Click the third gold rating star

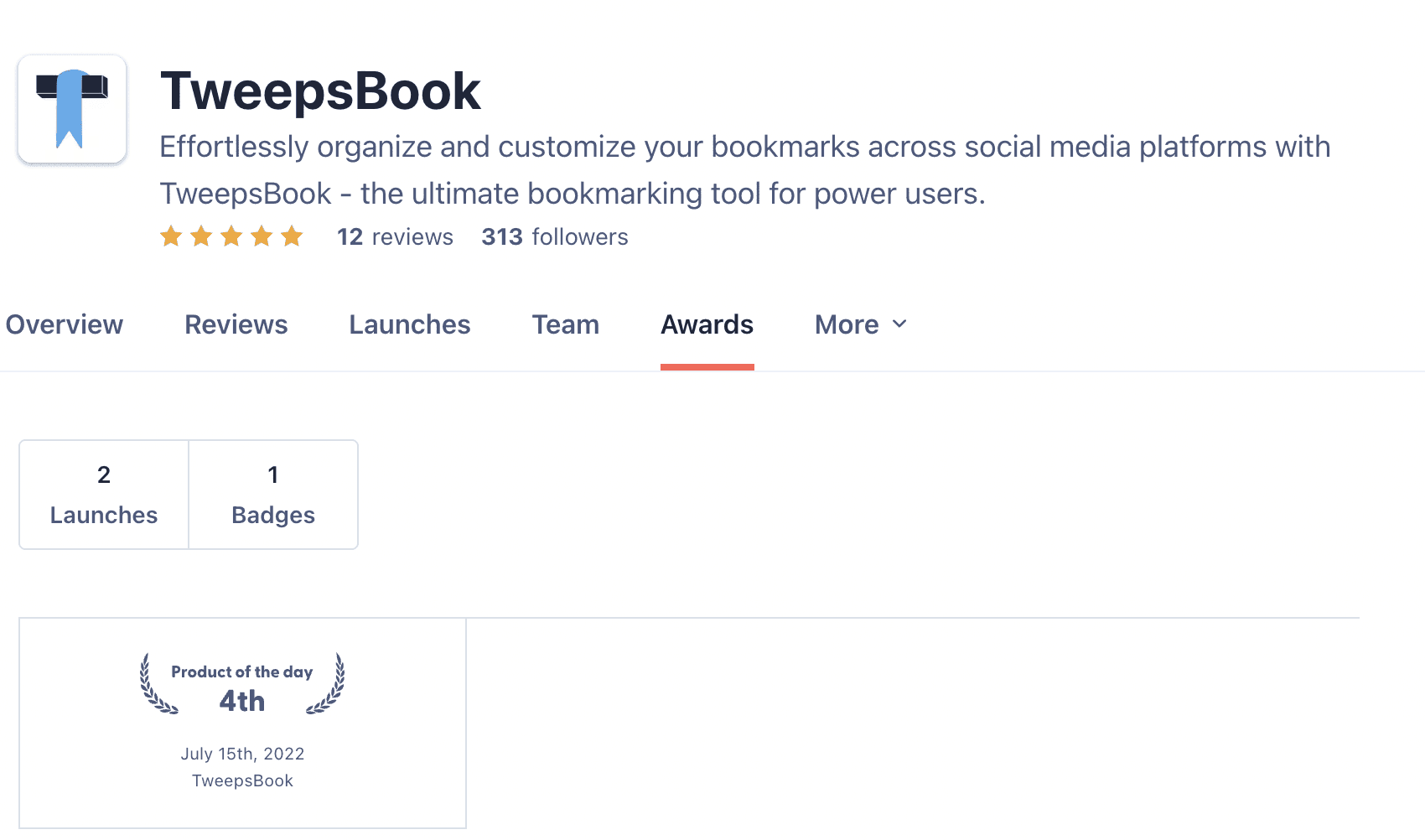pos(231,236)
